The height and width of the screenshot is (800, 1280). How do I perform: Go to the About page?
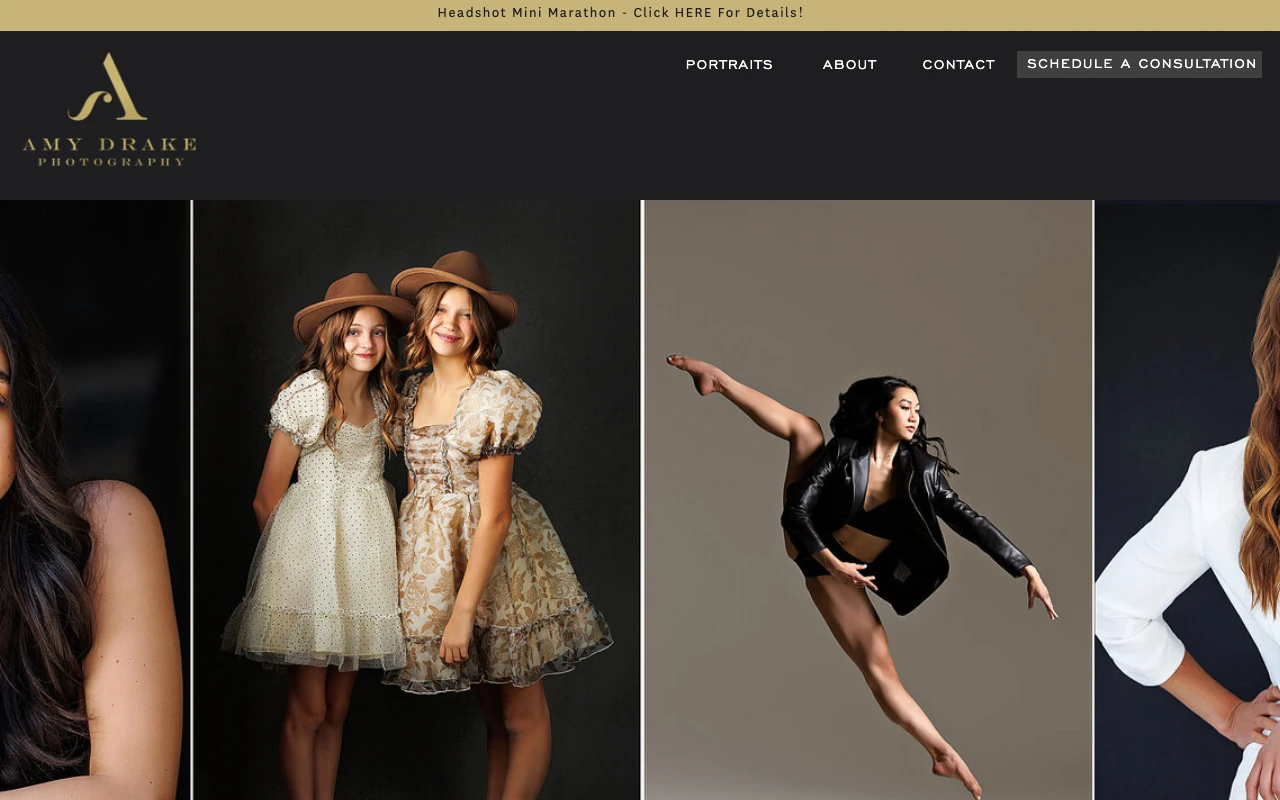pyautogui.click(x=849, y=65)
